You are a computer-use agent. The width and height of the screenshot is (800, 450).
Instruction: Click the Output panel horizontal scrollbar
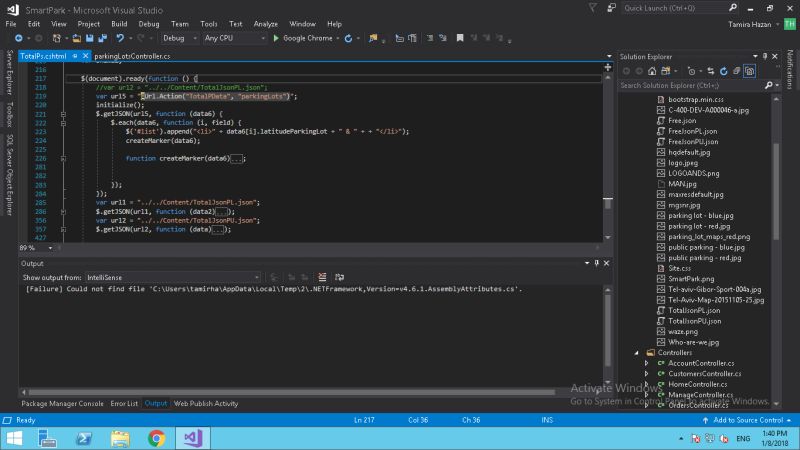291,392
